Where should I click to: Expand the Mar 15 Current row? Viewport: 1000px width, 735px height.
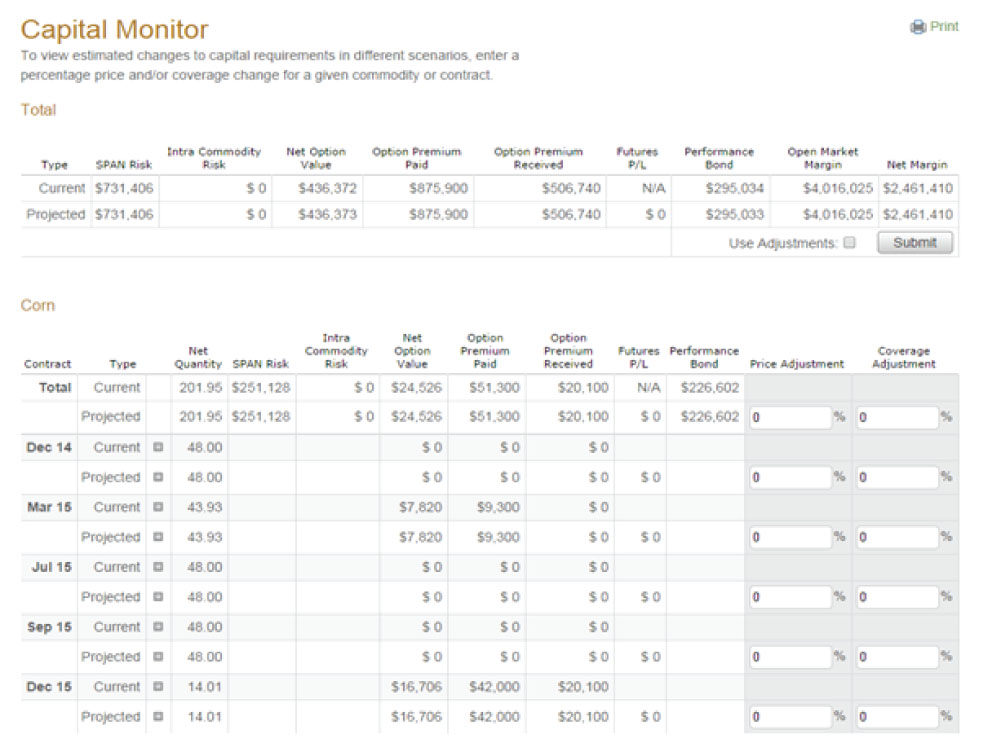click(x=158, y=507)
